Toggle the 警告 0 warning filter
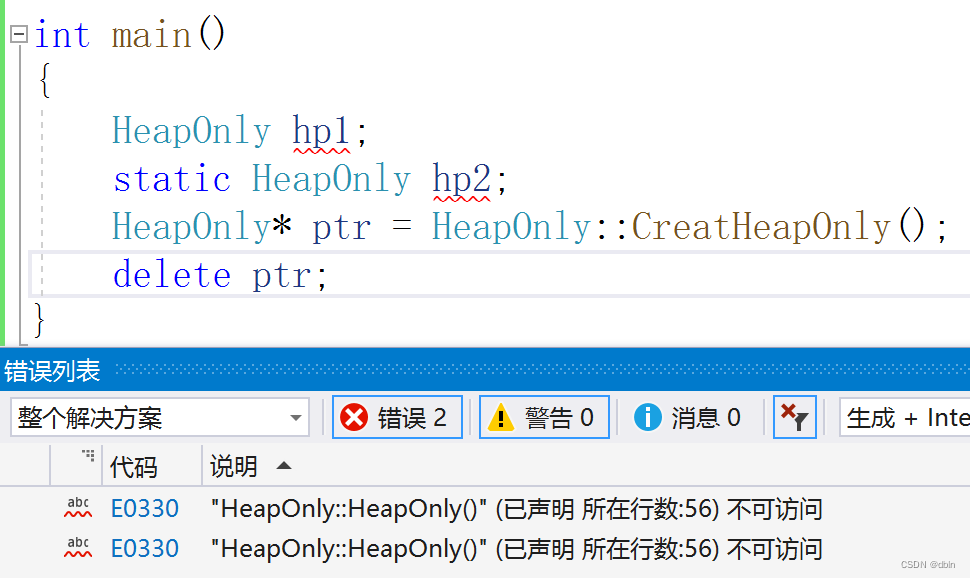Viewport: 970px width, 578px height. [543, 417]
